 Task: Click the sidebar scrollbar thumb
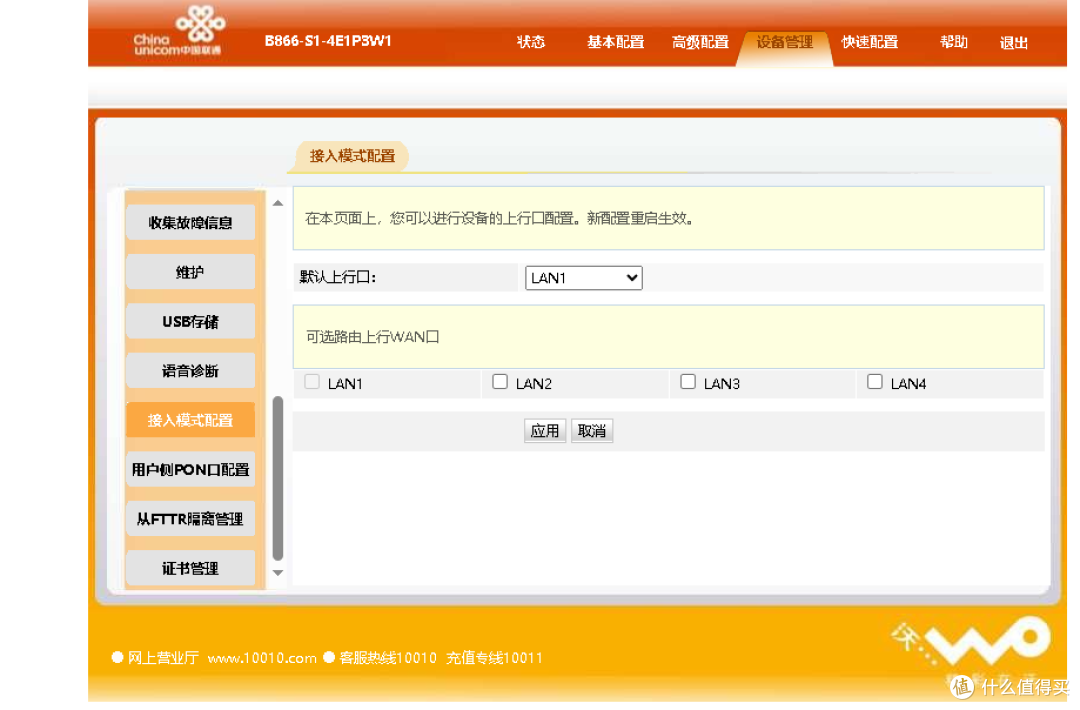coord(278,479)
